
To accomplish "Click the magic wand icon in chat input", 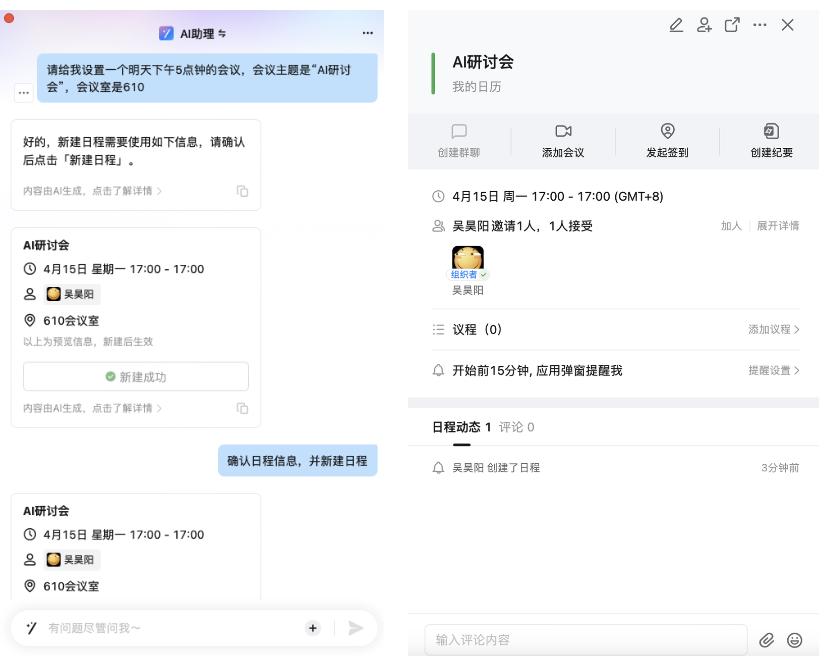I will click(31, 628).
